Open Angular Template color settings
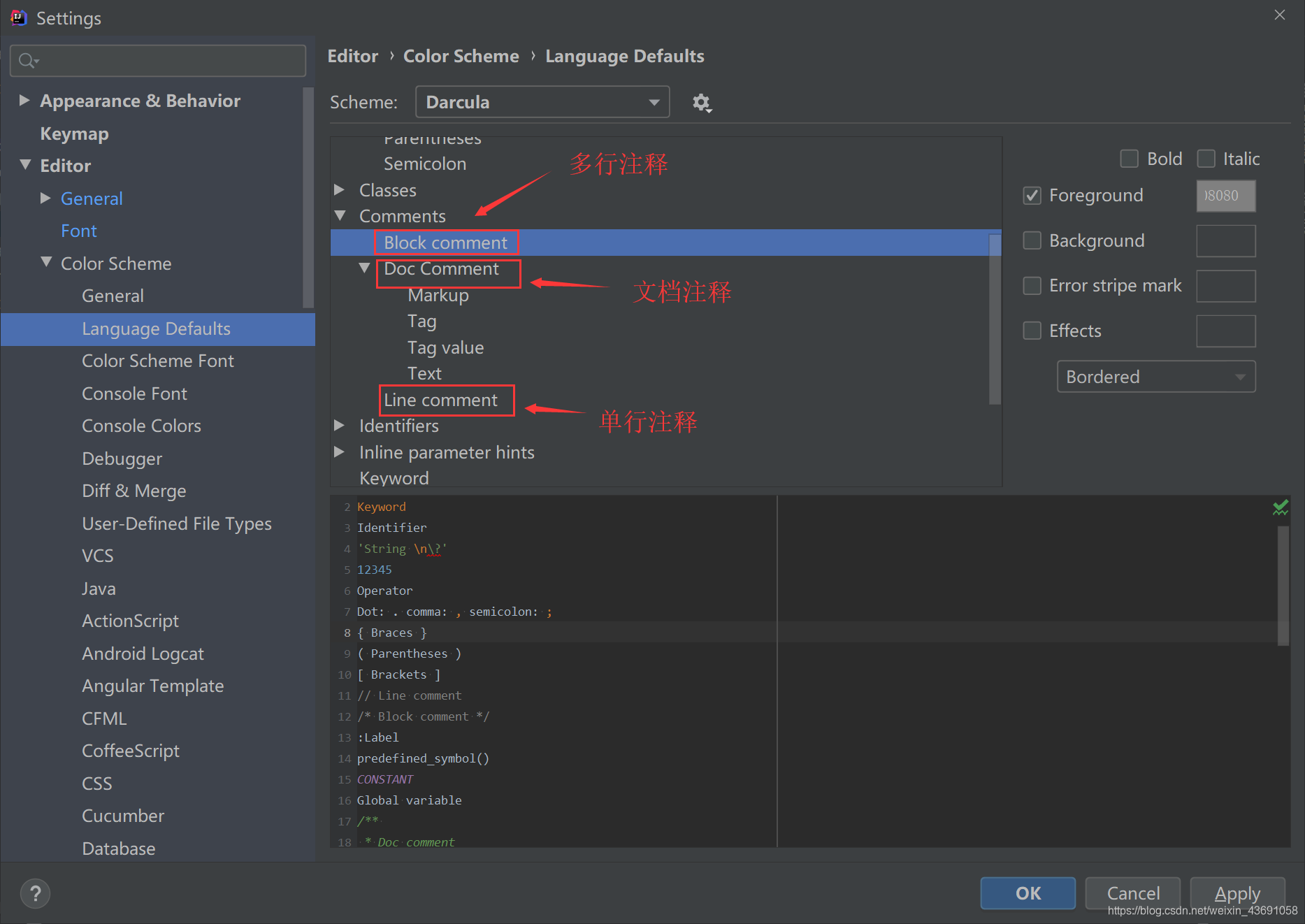 152,686
